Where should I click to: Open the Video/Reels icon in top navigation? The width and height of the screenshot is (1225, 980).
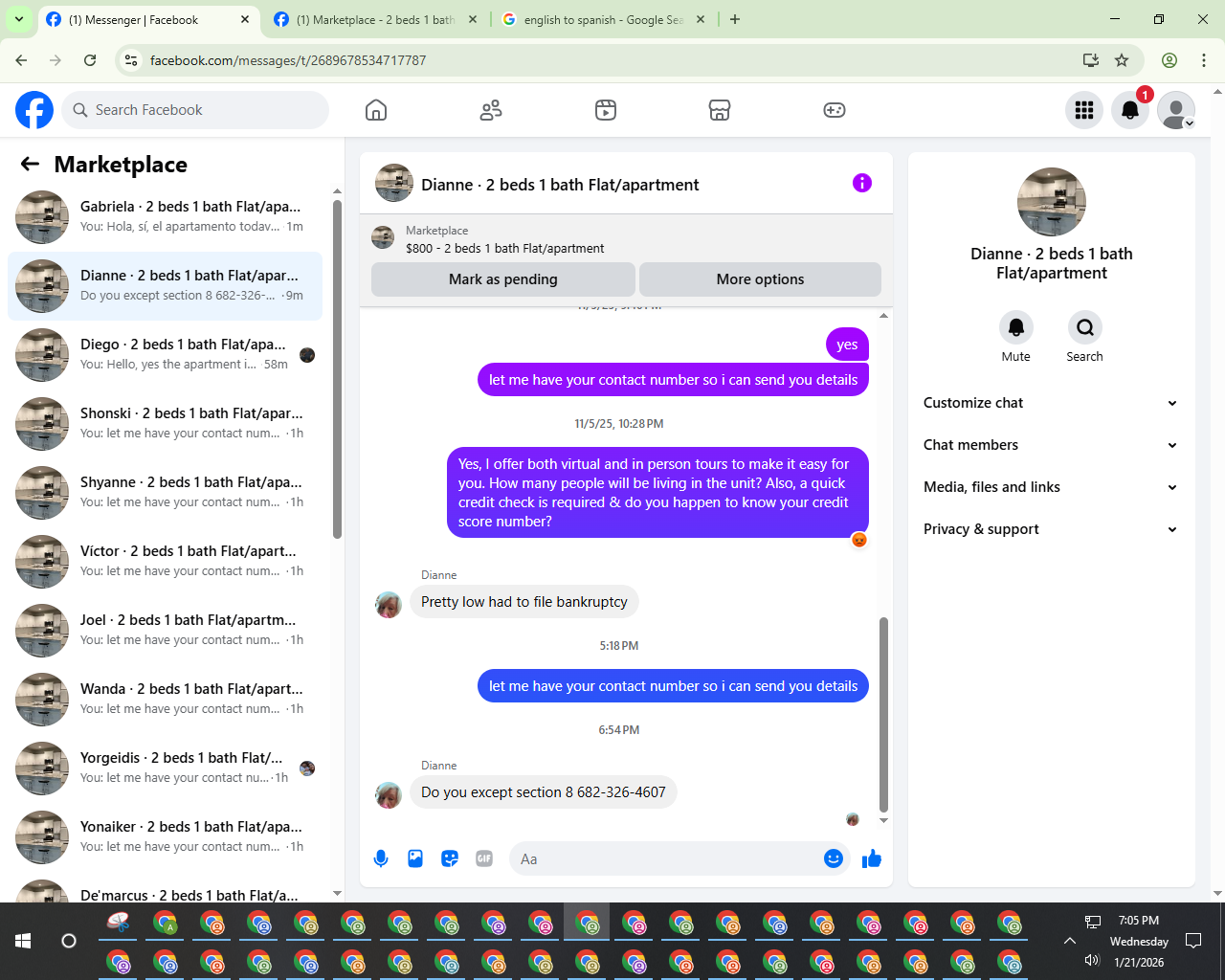606,110
